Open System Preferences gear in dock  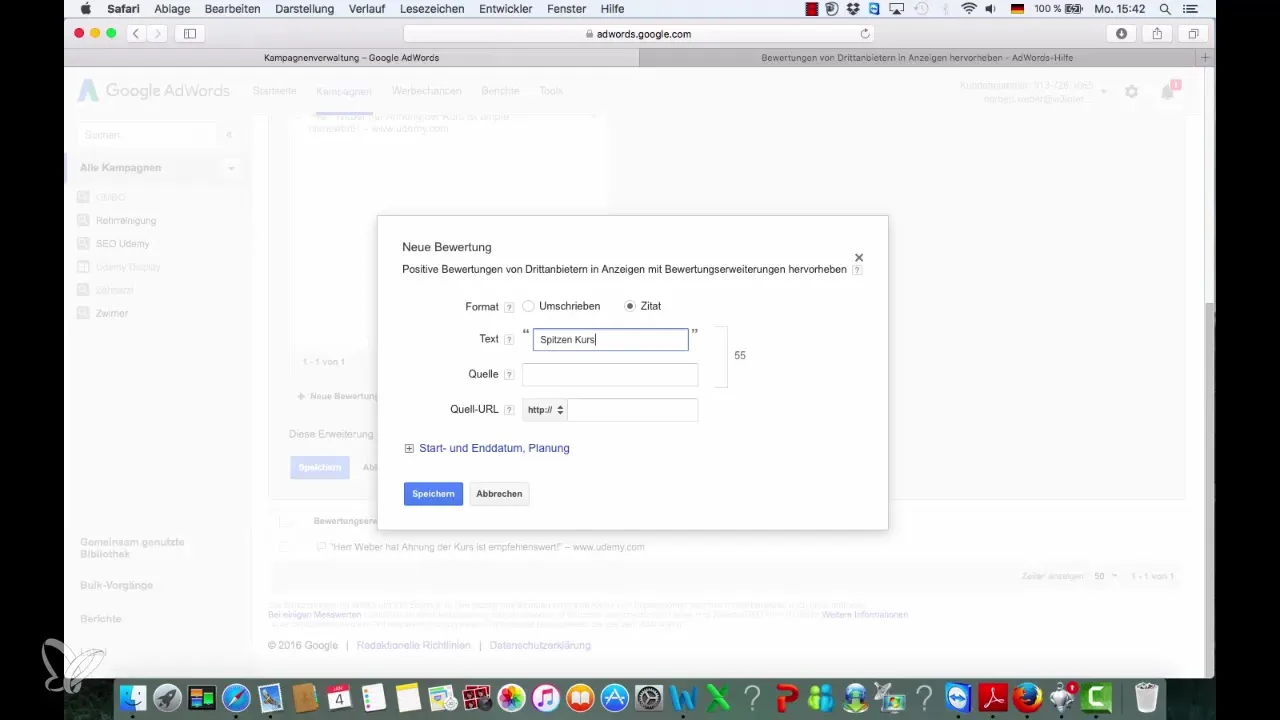tap(649, 697)
